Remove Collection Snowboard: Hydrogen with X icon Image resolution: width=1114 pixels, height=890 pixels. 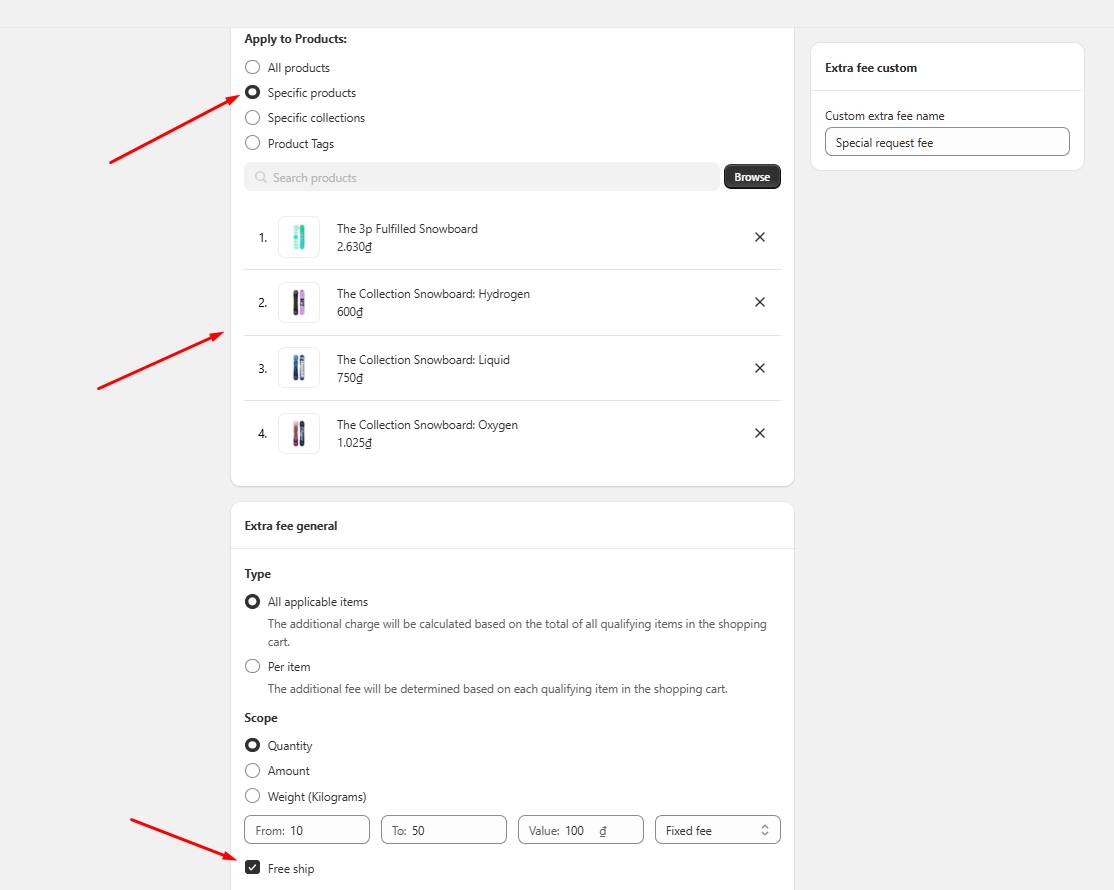(760, 302)
